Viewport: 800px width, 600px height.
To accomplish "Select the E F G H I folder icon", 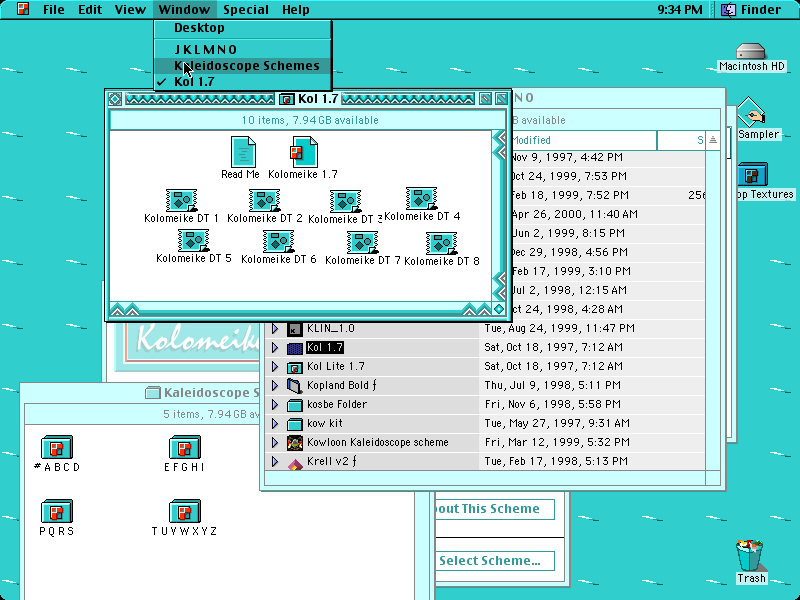I will pos(185,447).
